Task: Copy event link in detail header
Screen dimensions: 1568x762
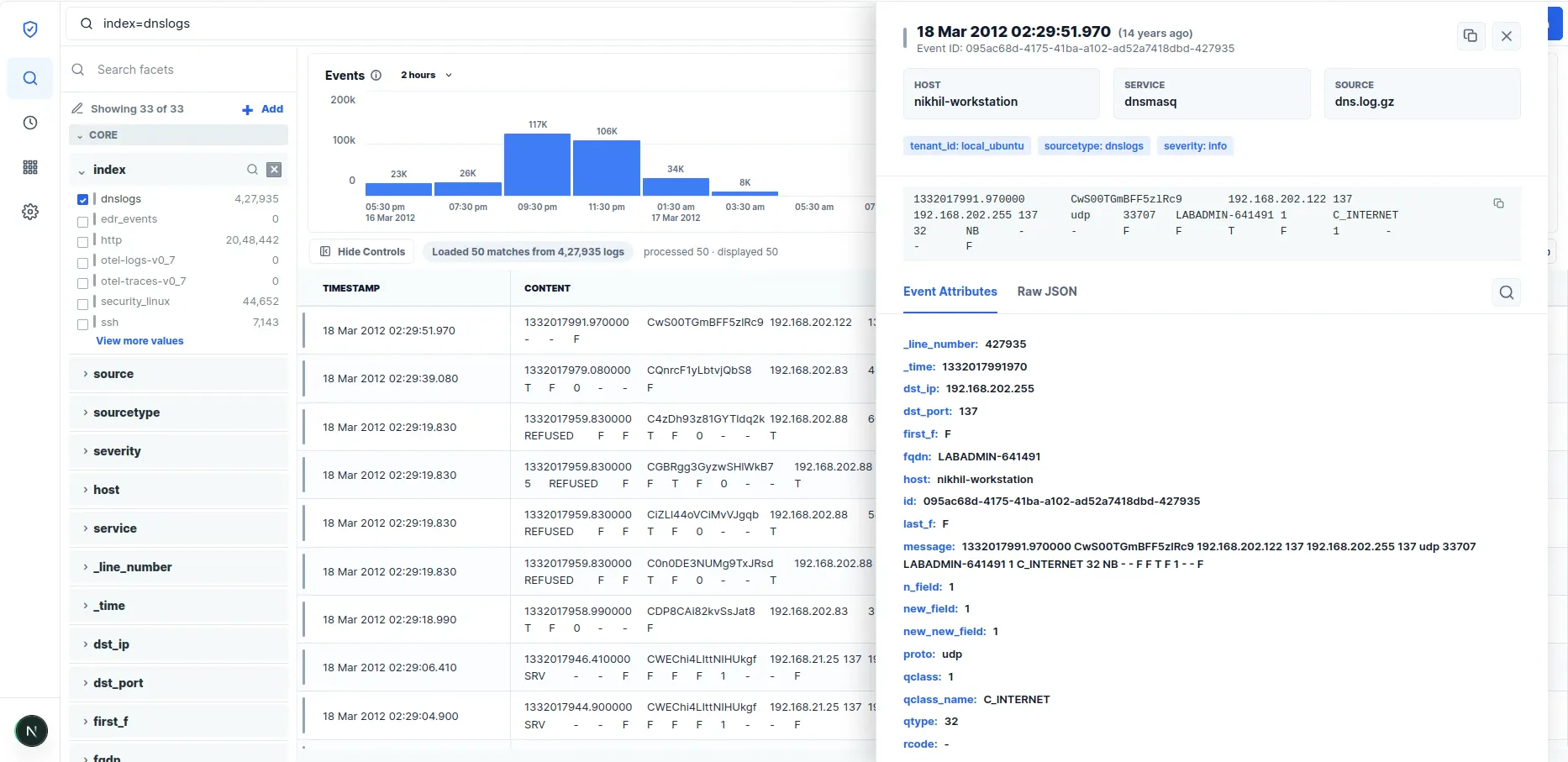Action: [x=1471, y=36]
